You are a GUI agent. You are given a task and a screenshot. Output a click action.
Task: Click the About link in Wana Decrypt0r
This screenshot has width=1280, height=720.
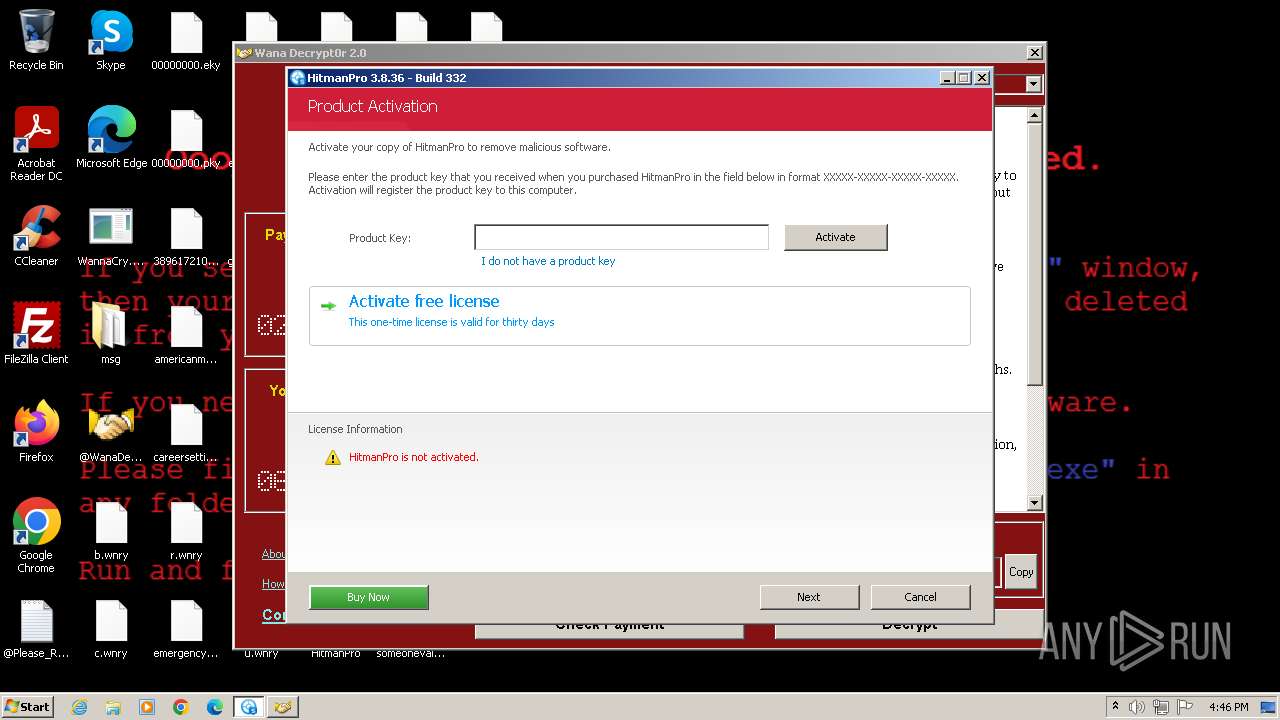point(274,554)
